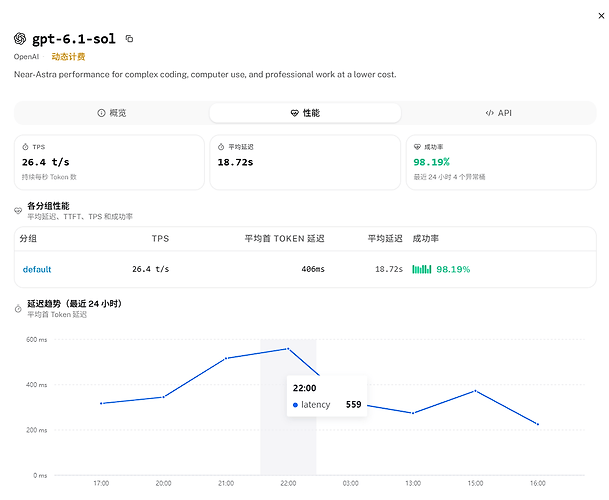Viewport: 609px width, 500px height.
Task: Click the 400 ms y-axis label
Action: tap(37, 385)
